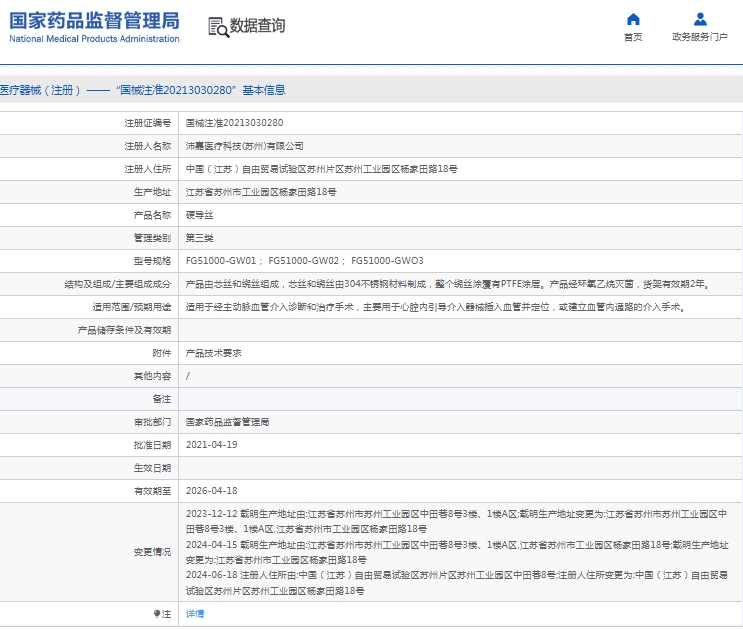The width and height of the screenshot is (743, 630).
Task: Click the 适用范围/预期用途 label
Action: (131, 307)
